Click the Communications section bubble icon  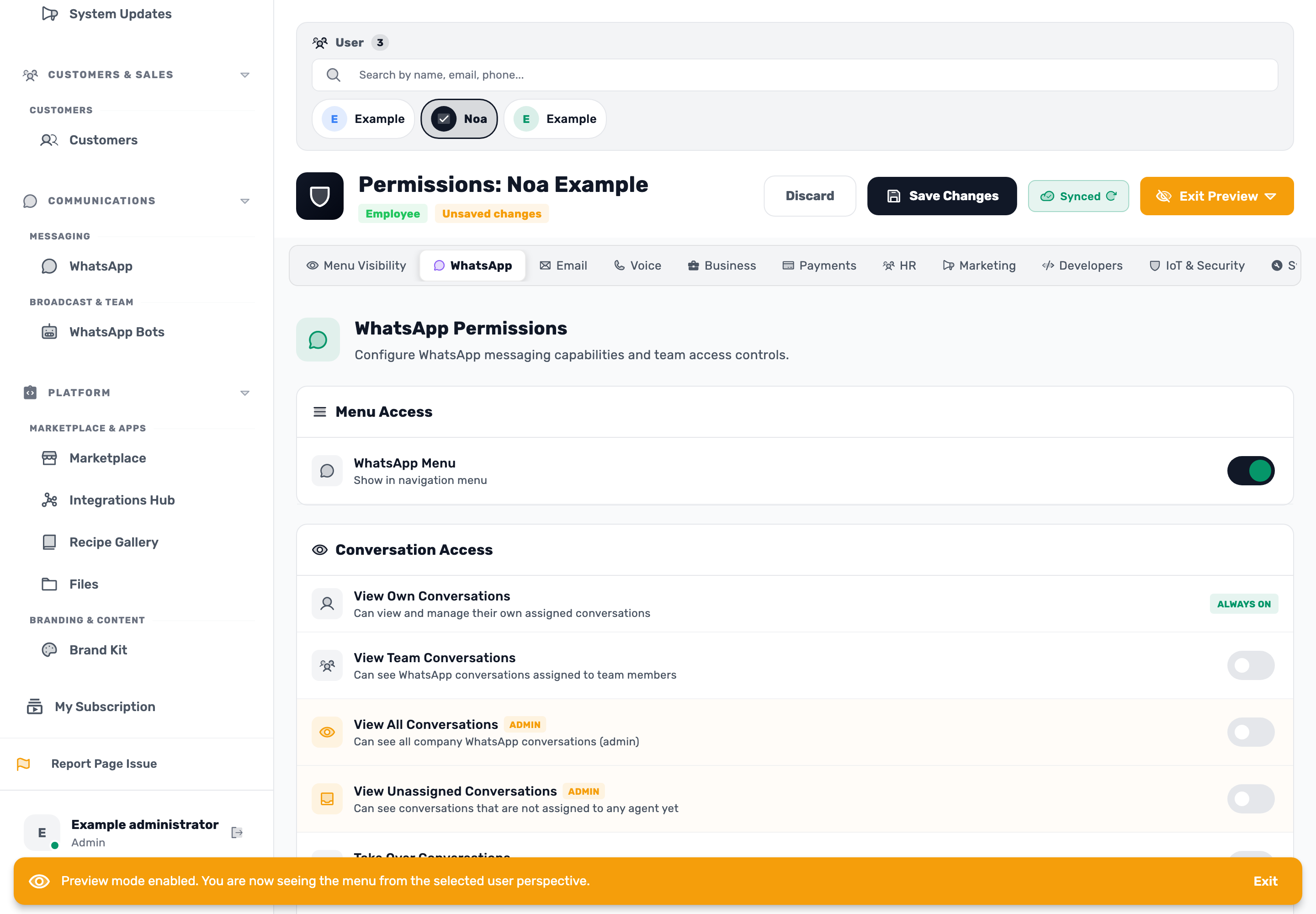(x=30, y=201)
